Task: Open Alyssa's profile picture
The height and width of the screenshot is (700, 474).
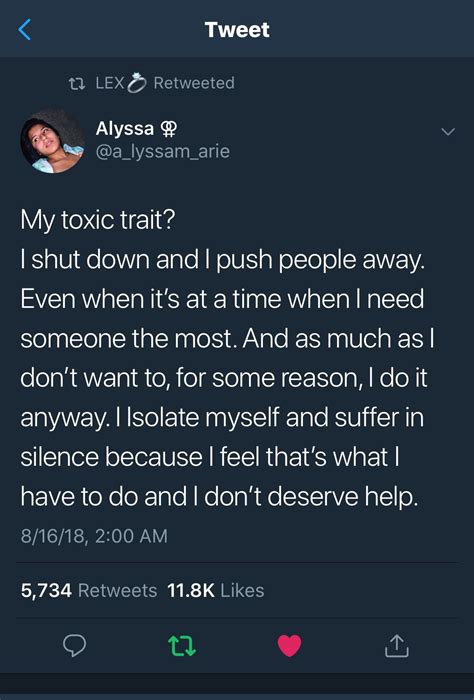Action: pyautogui.click(x=52, y=140)
